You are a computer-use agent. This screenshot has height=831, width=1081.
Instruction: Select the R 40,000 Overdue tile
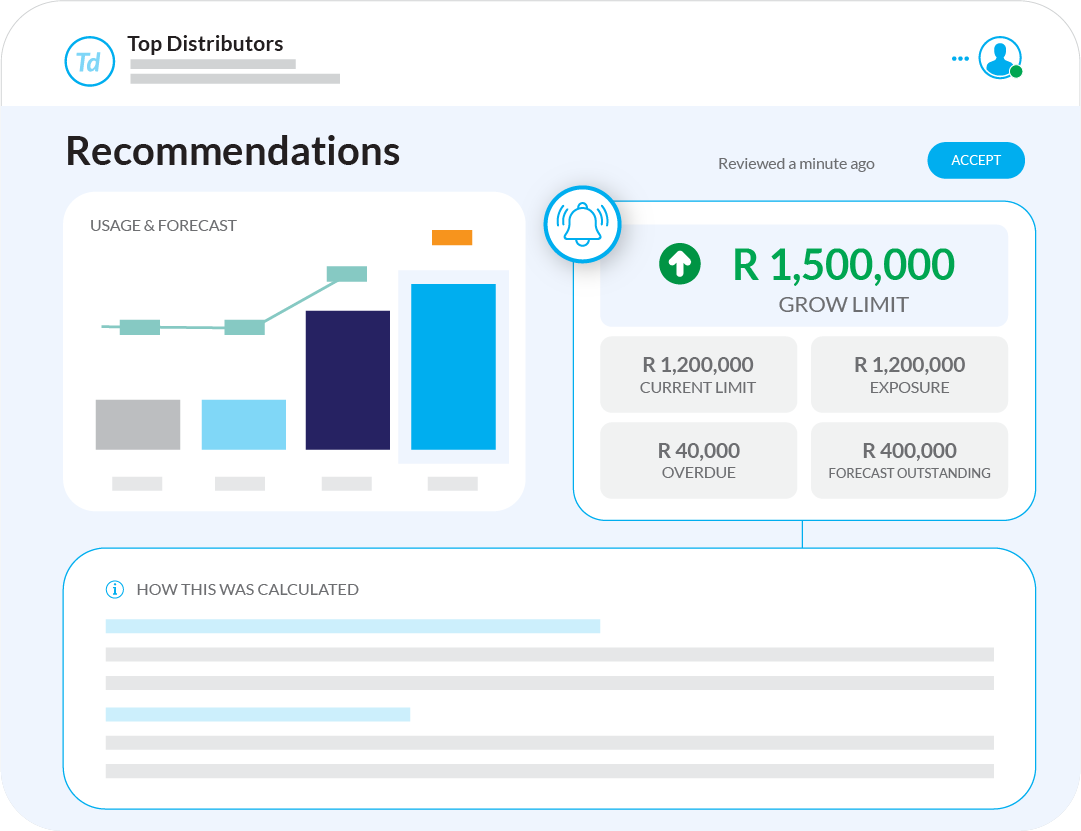pos(698,460)
